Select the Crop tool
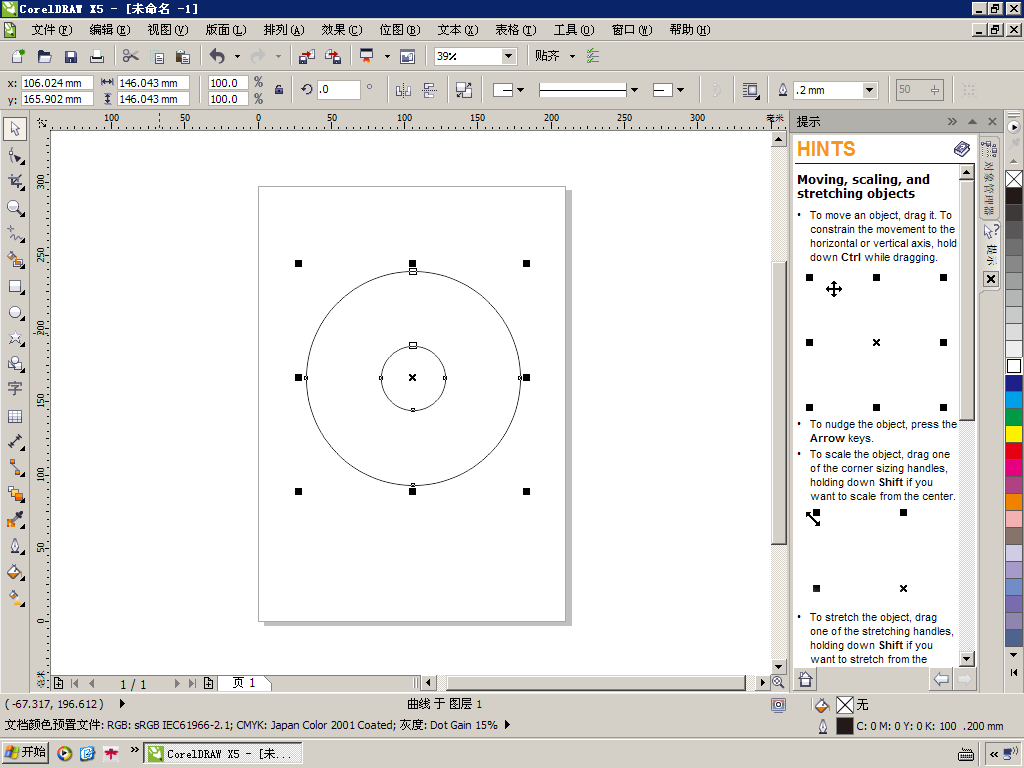 (x=15, y=182)
